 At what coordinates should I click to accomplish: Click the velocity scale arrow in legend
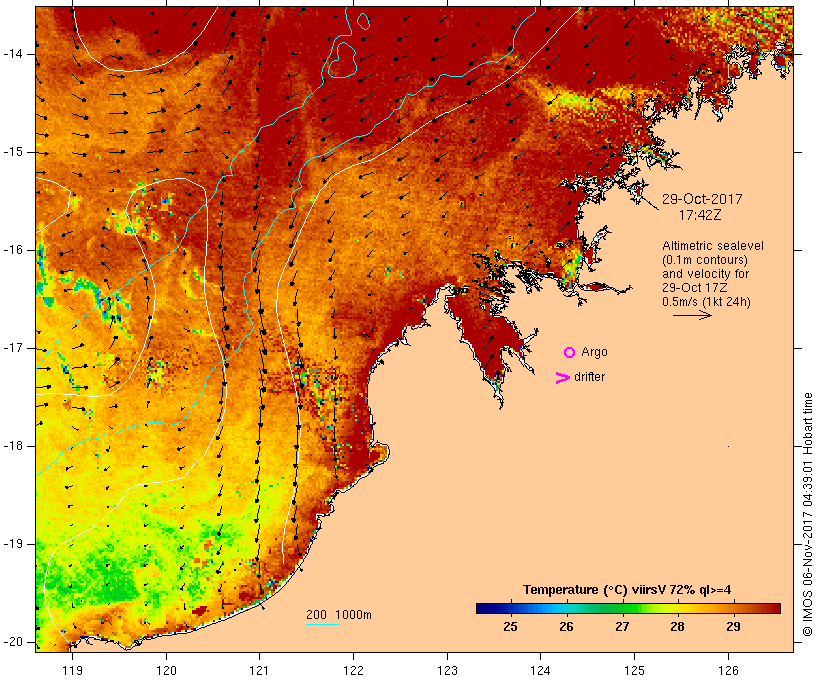[x=692, y=315]
